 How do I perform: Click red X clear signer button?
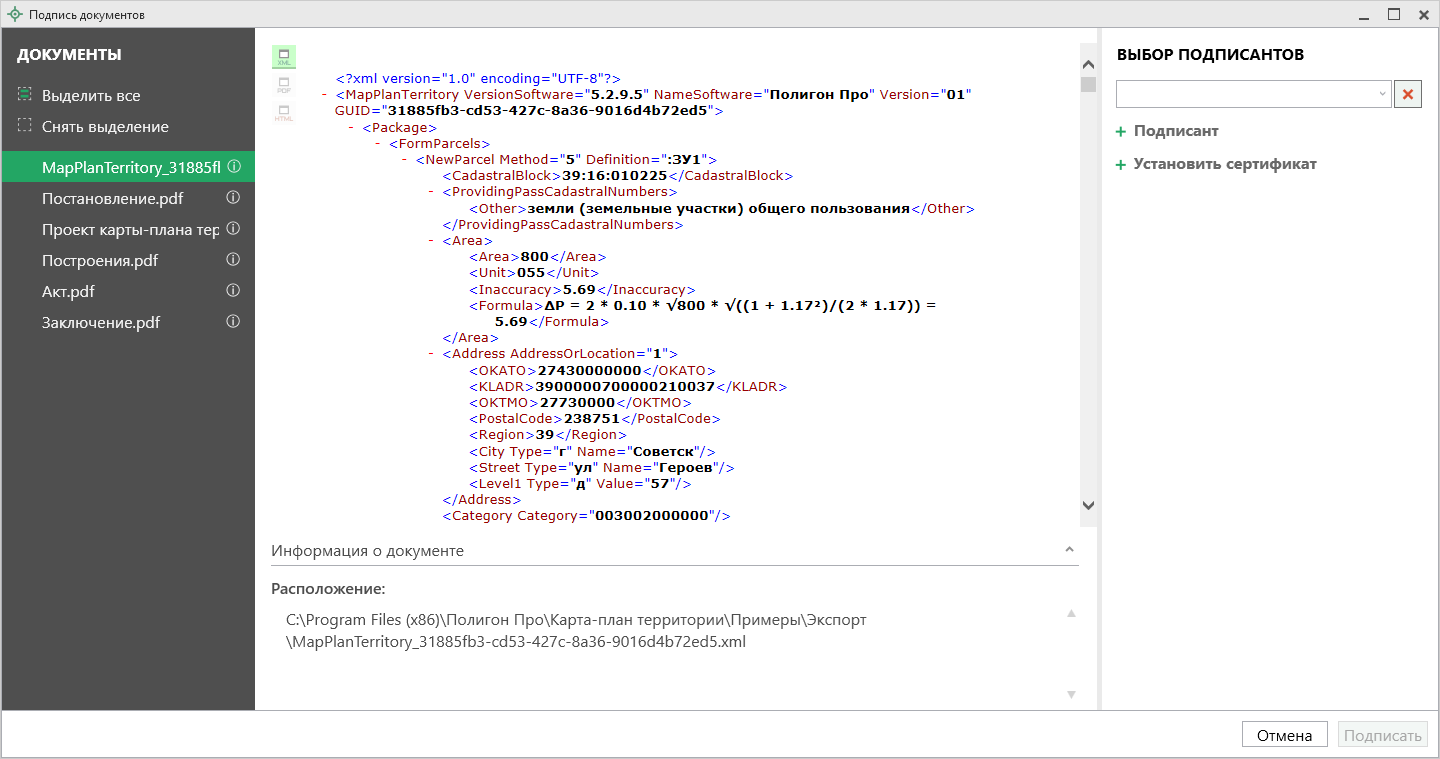point(1408,94)
